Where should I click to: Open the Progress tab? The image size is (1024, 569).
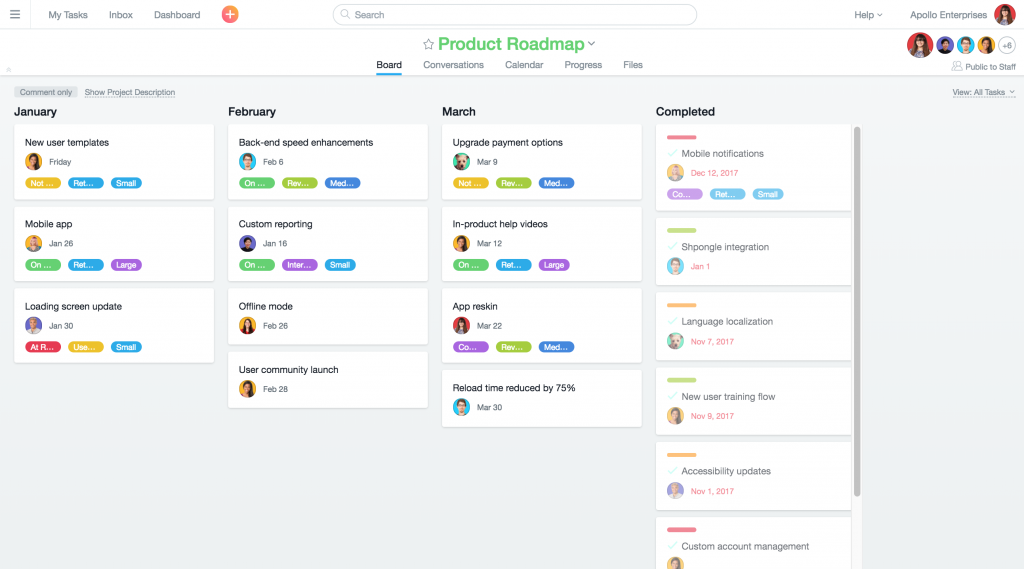point(583,65)
